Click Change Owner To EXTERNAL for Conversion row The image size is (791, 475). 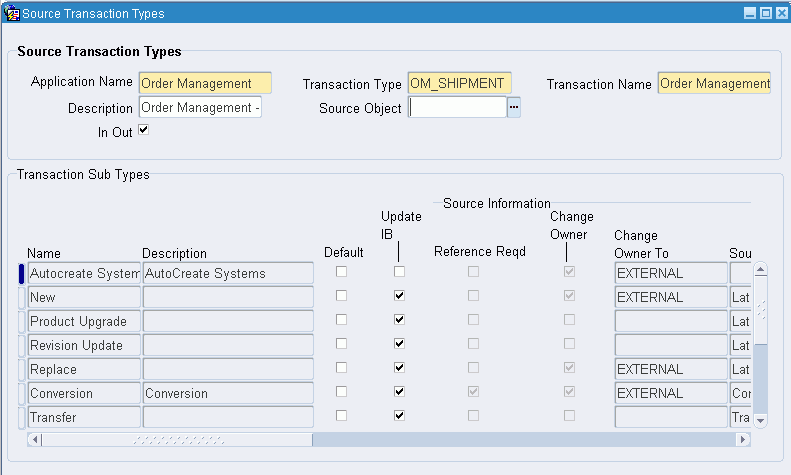point(671,393)
